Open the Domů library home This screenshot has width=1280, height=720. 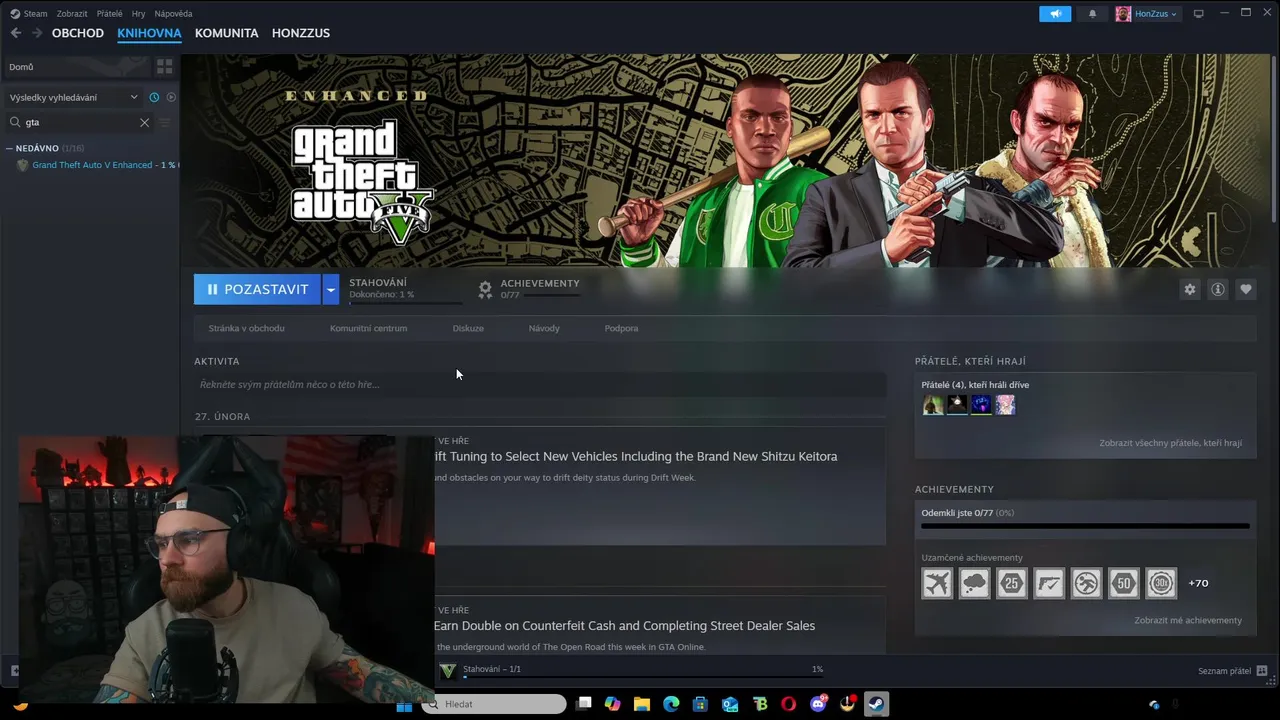[x=75, y=67]
